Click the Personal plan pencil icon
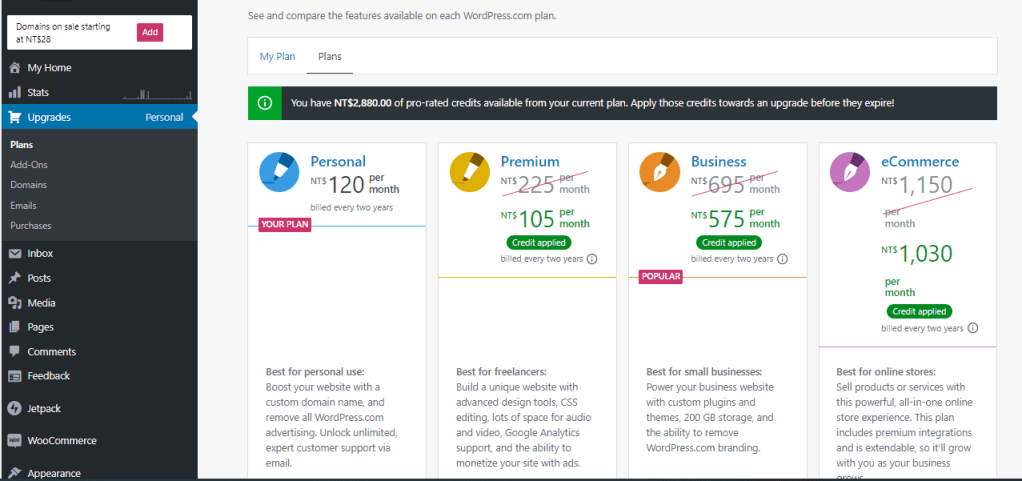This screenshot has height=481, width=1022. [279, 172]
